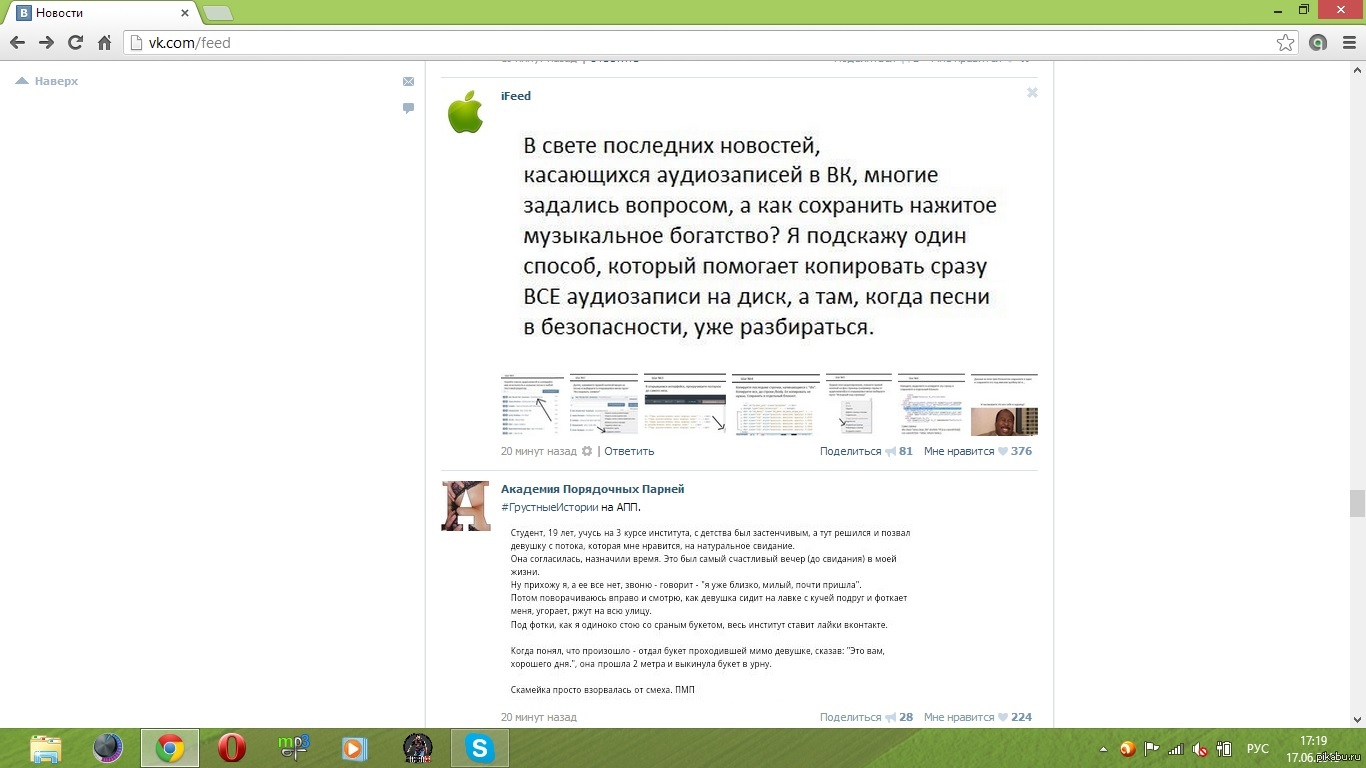The height and width of the screenshot is (768, 1366).
Task: Open the laughing man thumbnail
Action: click(1004, 405)
